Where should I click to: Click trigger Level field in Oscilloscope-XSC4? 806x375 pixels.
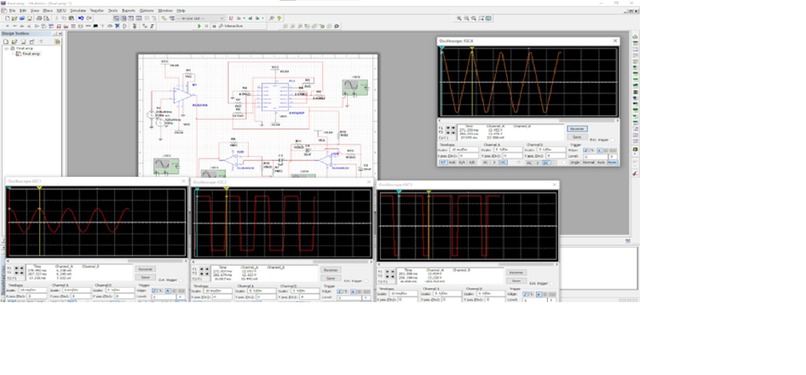tap(596, 157)
